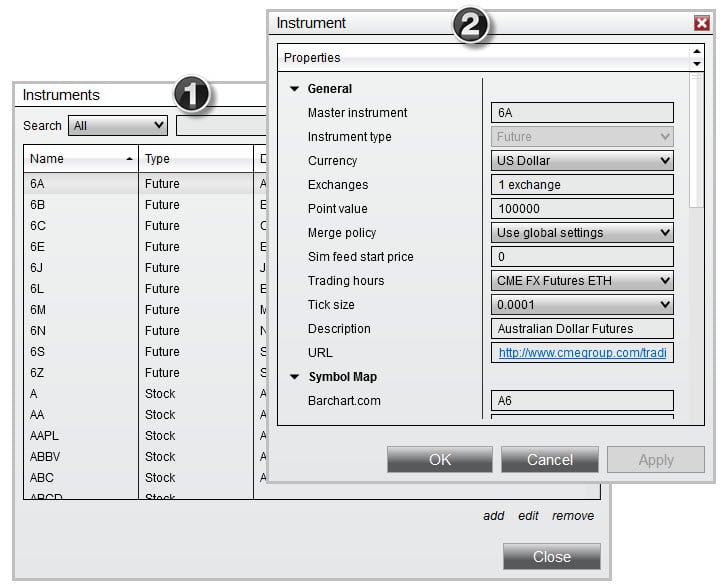The image size is (726, 587).
Task: Close the Instrument dialog with red X
Action: 701,23
